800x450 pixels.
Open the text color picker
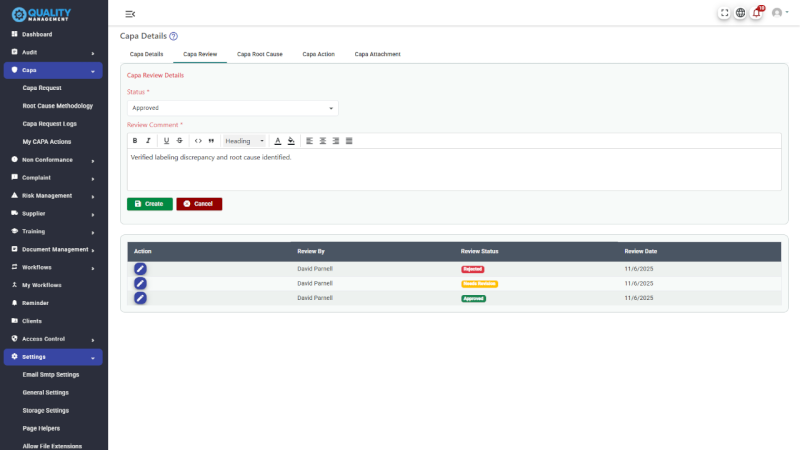[x=278, y=141]
